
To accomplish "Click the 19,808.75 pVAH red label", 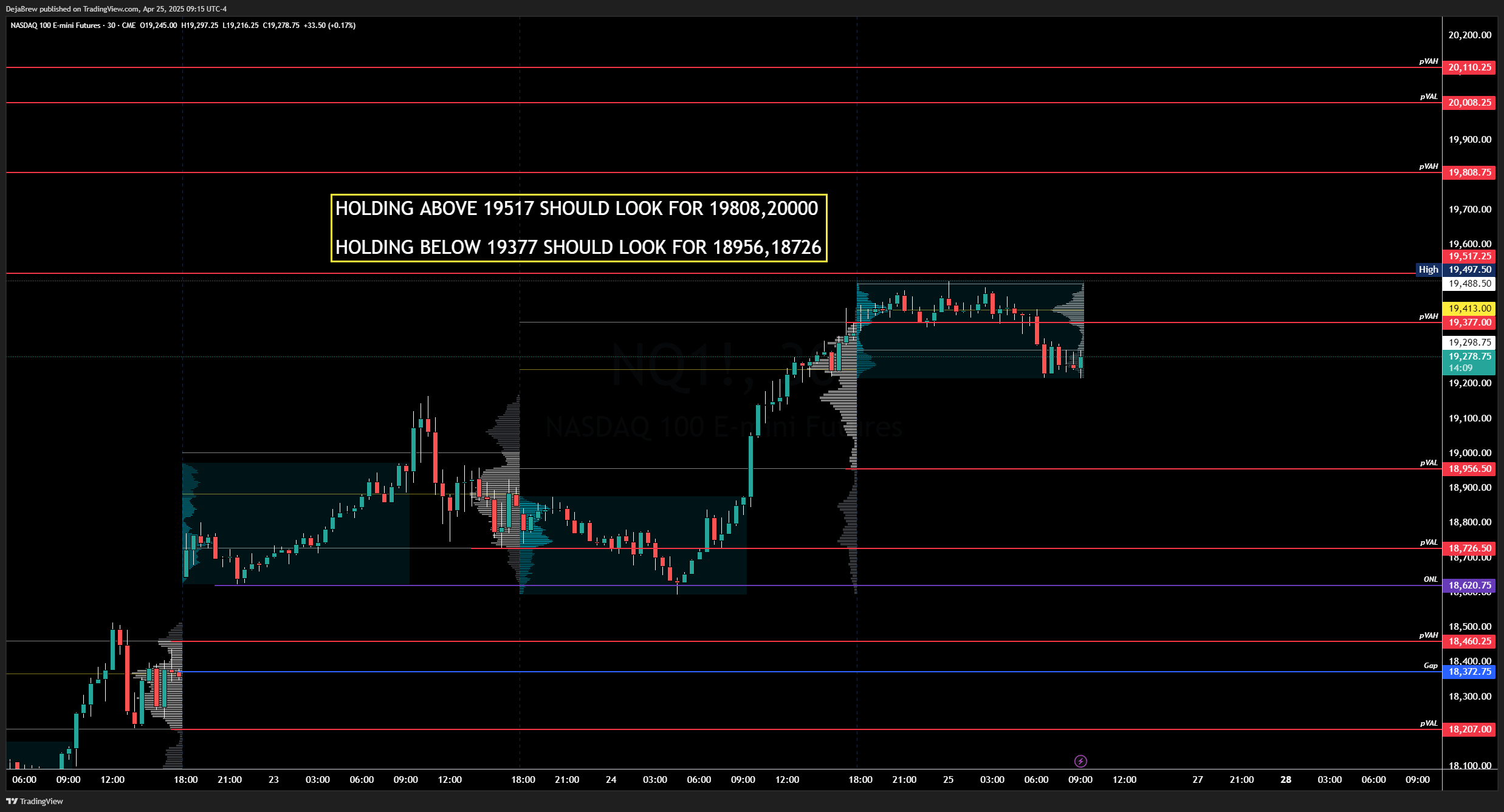I will click(1469, 172).
